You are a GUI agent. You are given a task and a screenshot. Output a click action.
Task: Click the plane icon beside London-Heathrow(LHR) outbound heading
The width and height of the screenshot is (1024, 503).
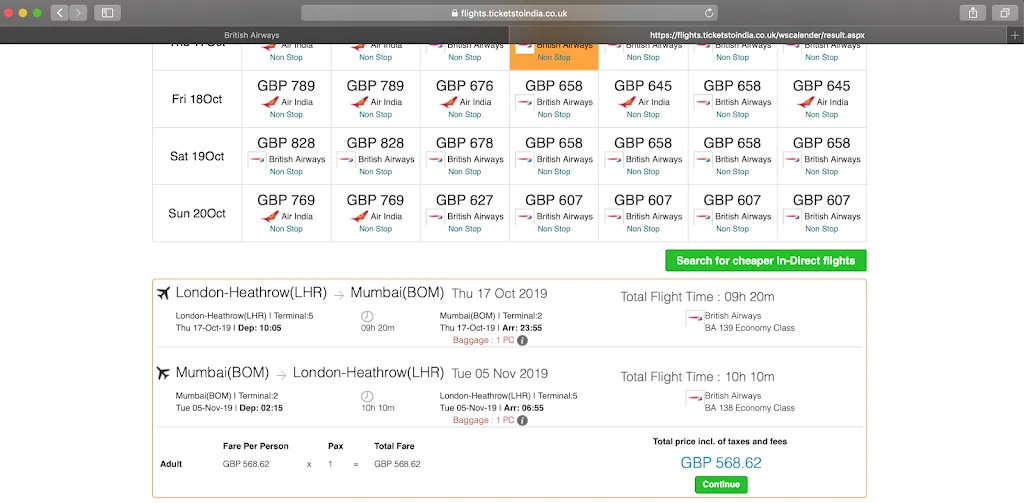[x=163, y=293]
